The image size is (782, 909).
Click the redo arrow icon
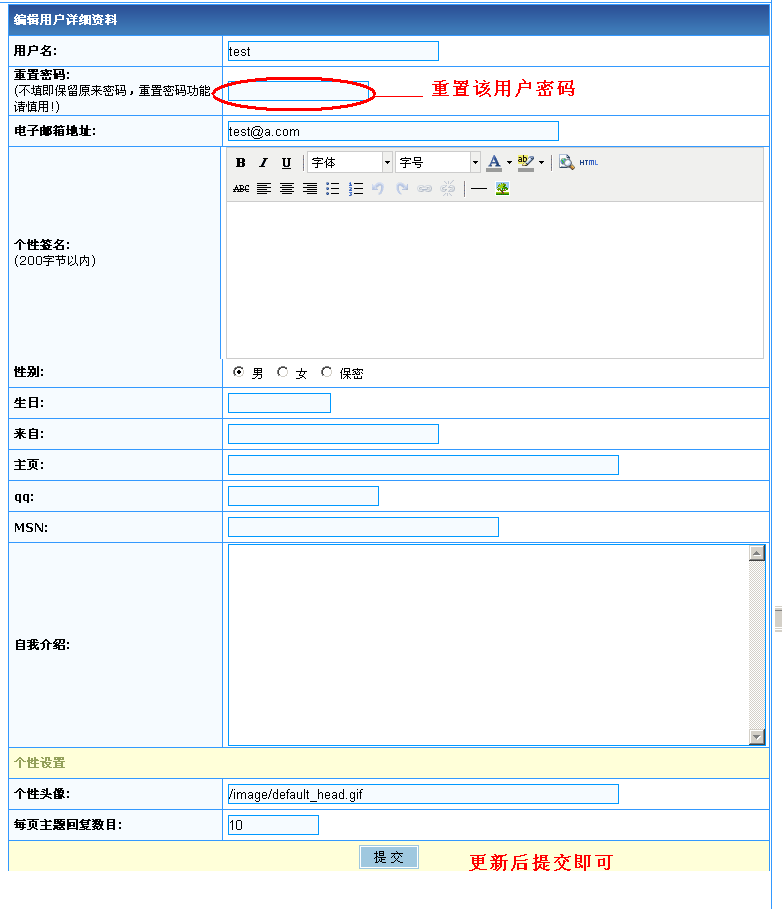(402, 188)
